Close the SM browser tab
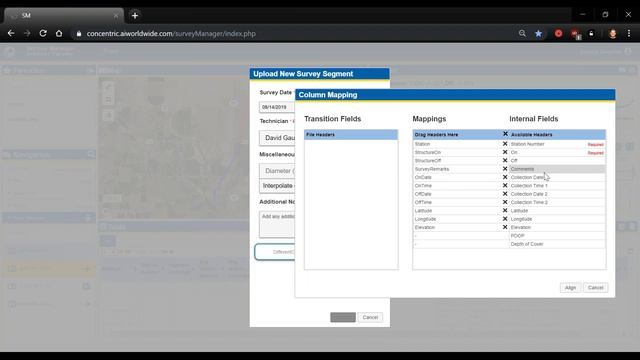The width and height of the screenshot is (640, 360). coord(116,16)
